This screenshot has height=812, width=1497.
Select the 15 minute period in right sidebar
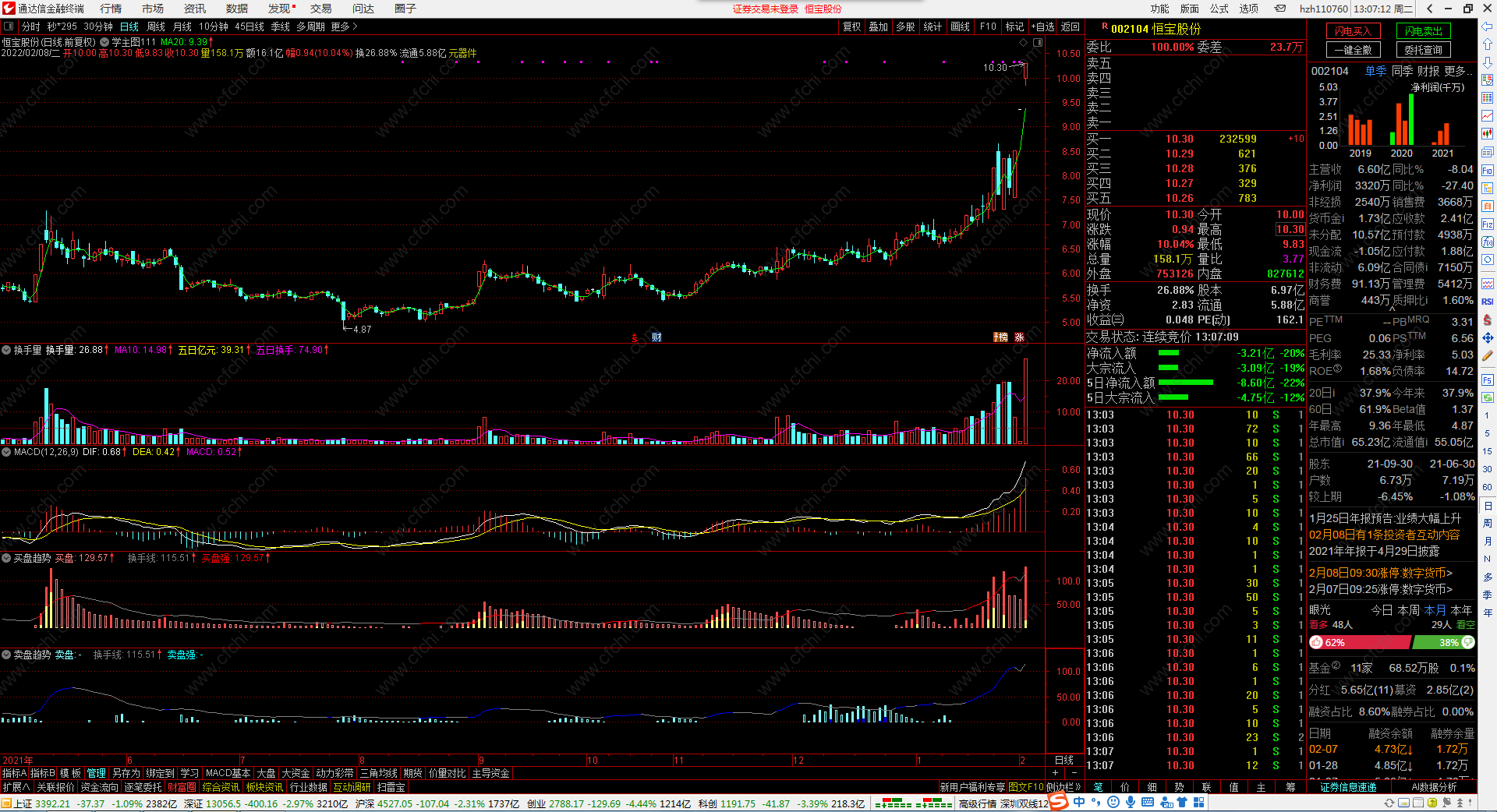coord(1488,451)
